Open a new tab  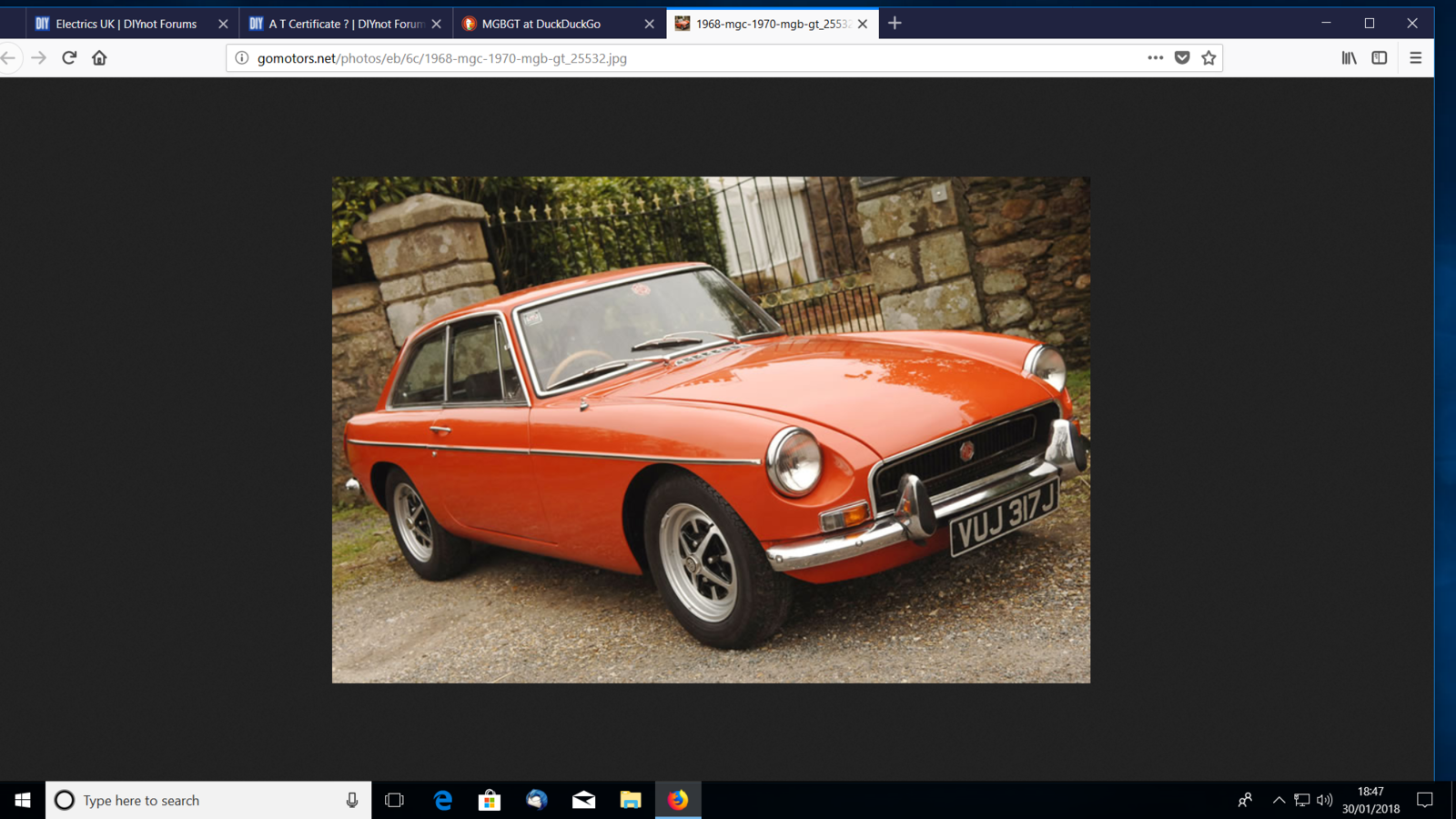pyautogui.click(x=895, y=24)
